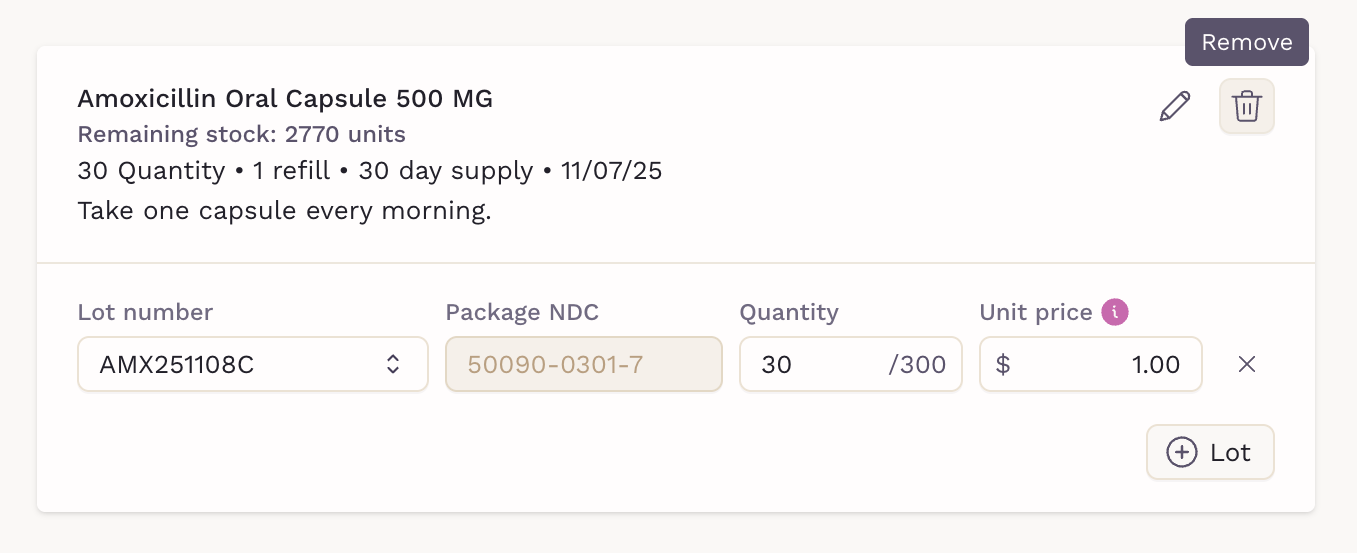Click the Remove tooltip label
Screen dimensions: 1357x553
1246,42
